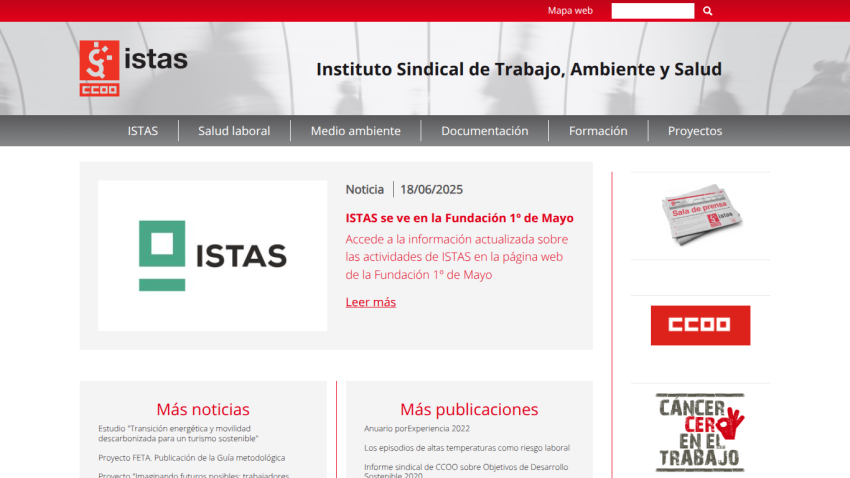Open the news summary text about Fundación activities

(457, 257)
